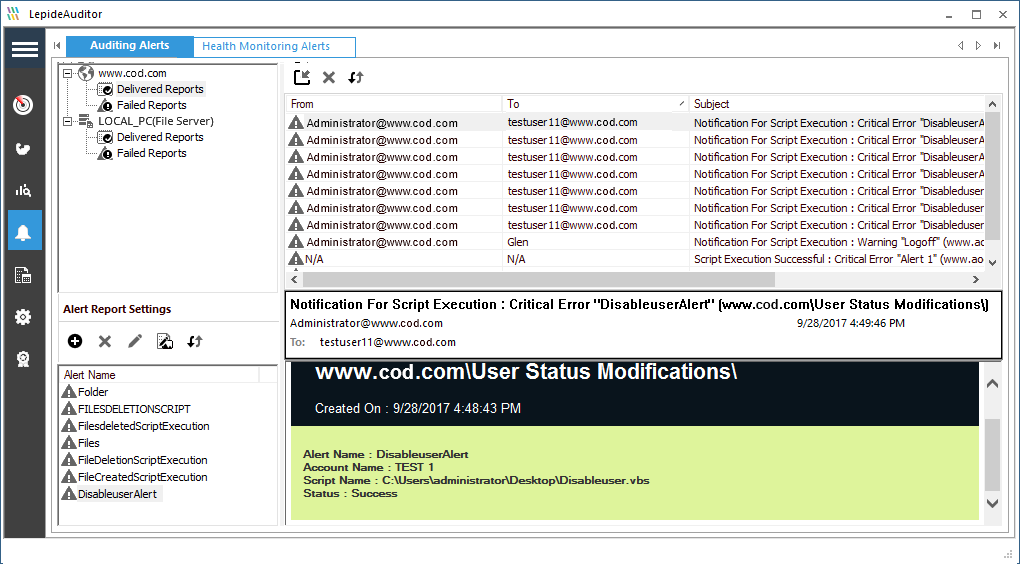Select the Files alert
1020x564 pixels.
88,443
